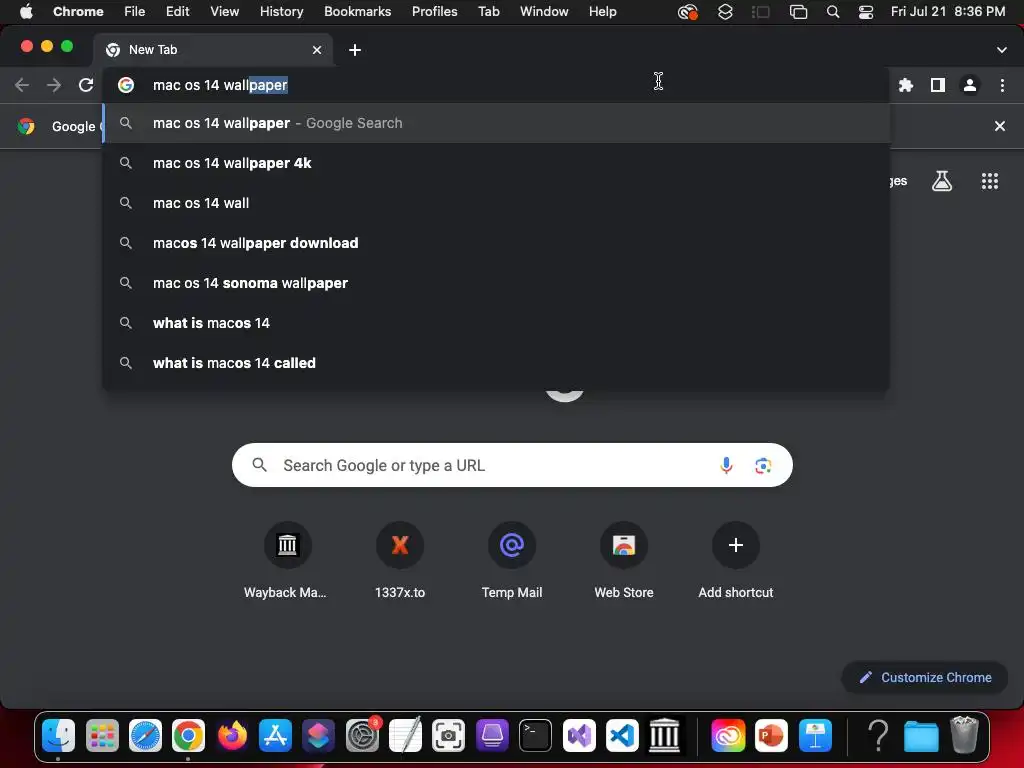This screenshot has width=1024, height=768.
Task: Open Safari from the Dock
Action: pos(145,736)
